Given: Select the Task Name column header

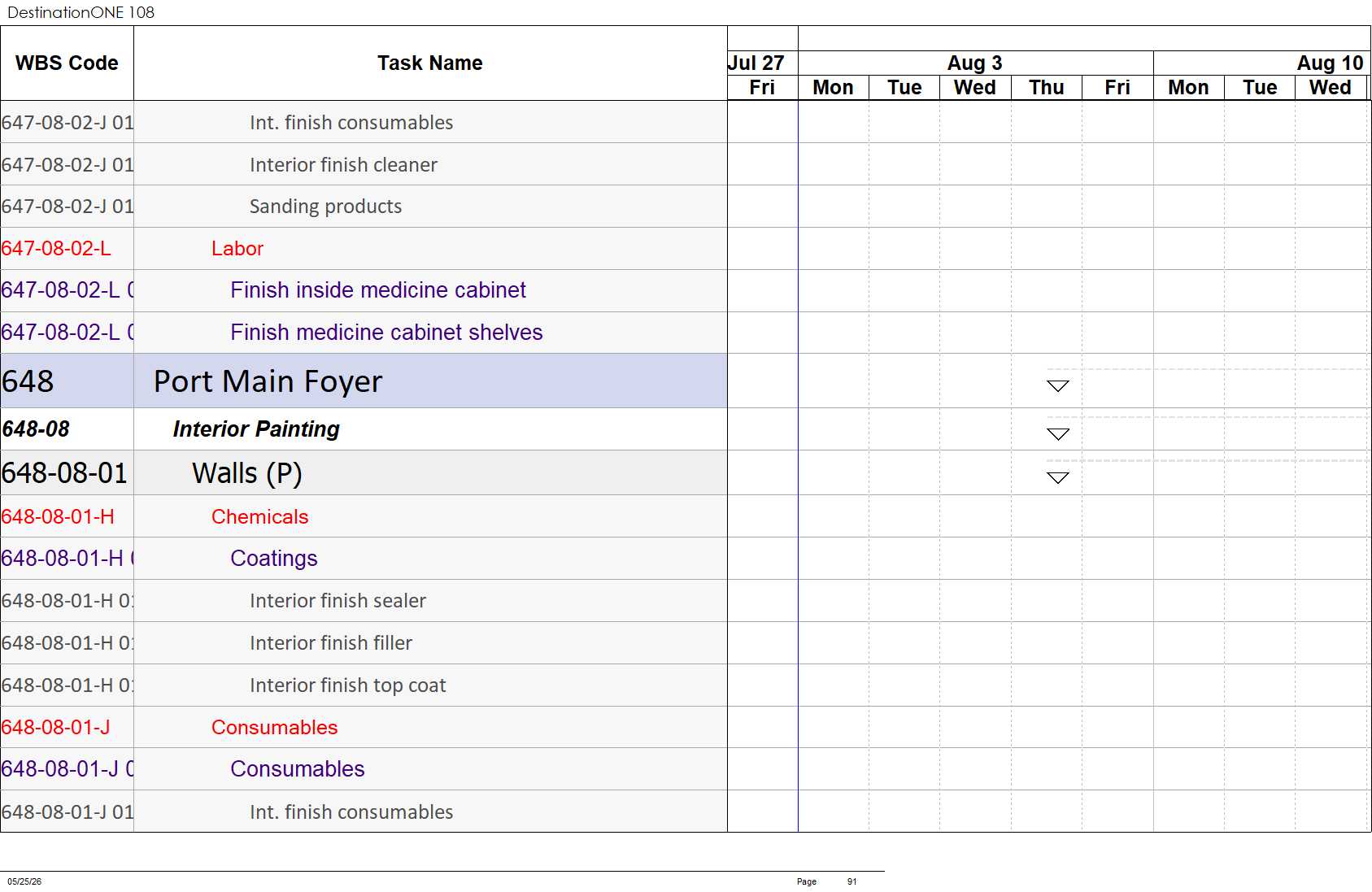Looking at the screenshot, I should pos(430,63).
